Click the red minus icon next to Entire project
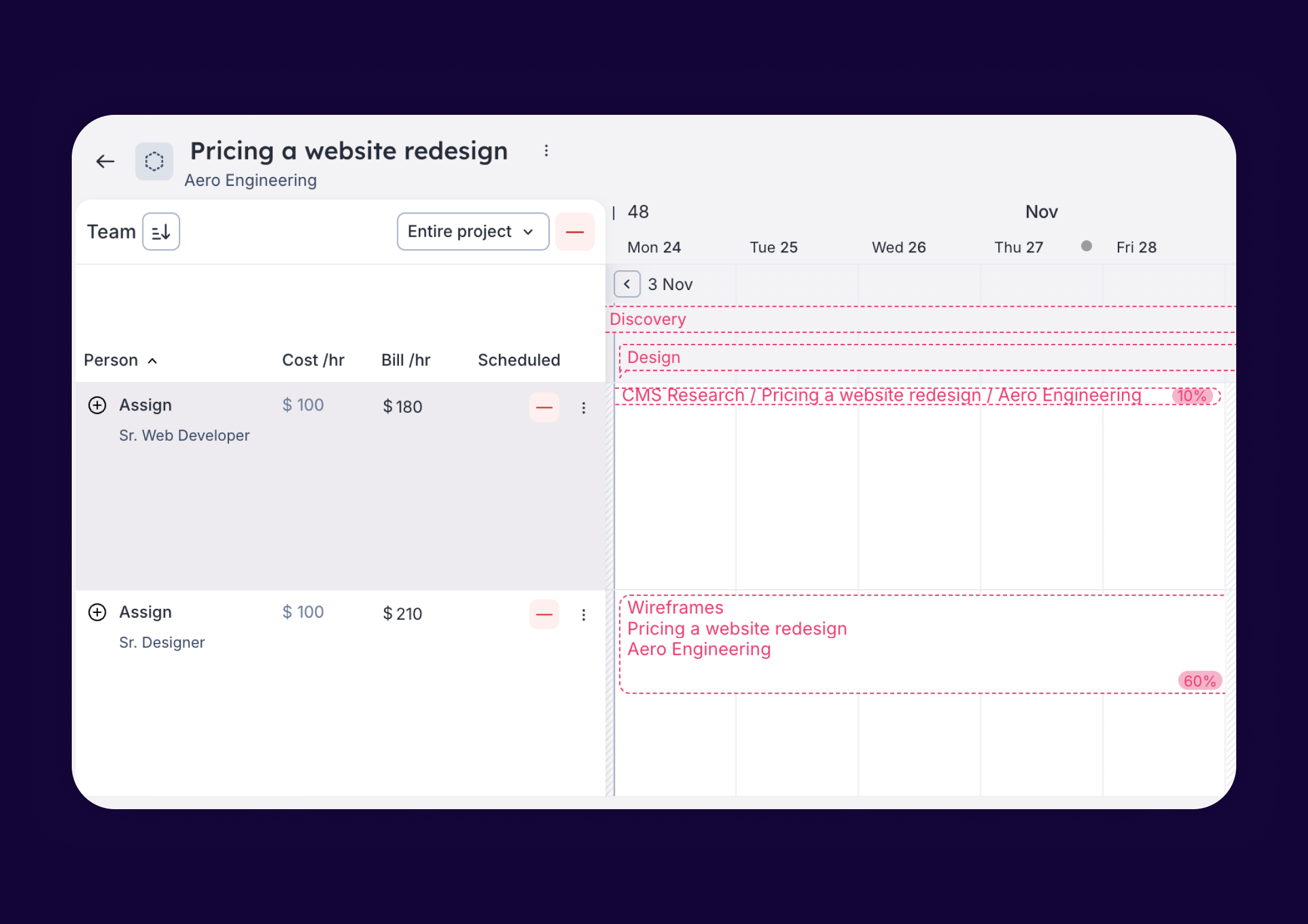This screenshot has height=924, width=1308. coord(574,231)
